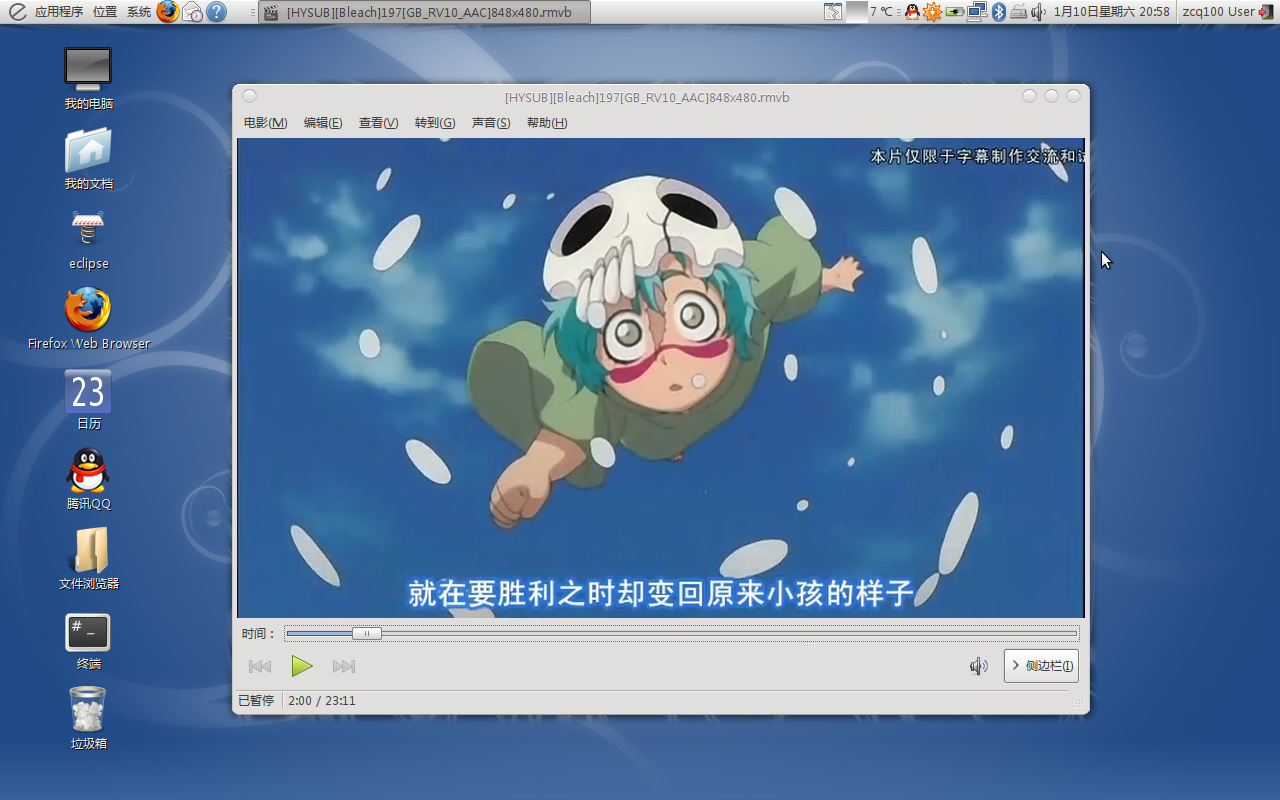1280x800 pixels.
Task: Click the battery power tray icon
Action: coord(955,12)
